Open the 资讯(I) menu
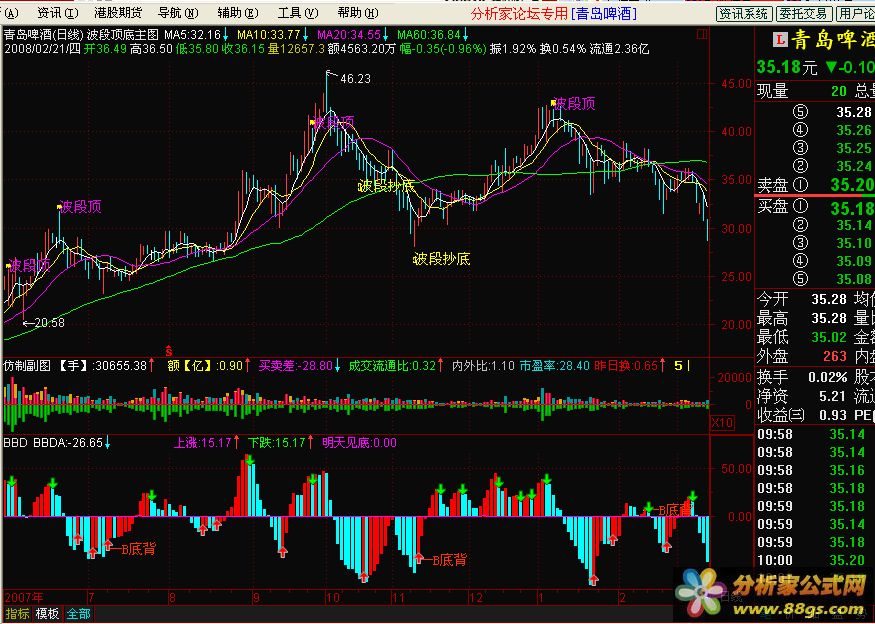The image size is (875, 624). 58,12
